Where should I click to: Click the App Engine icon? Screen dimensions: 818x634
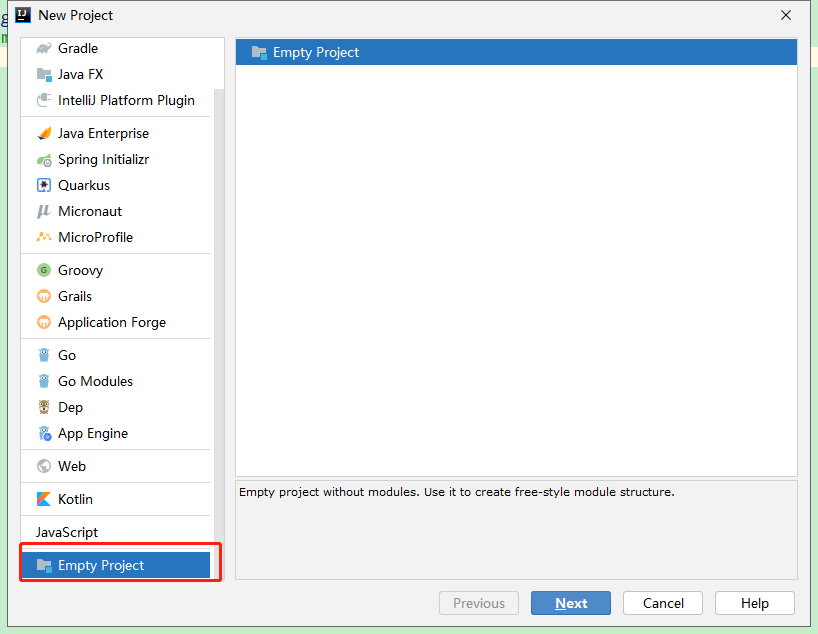44,434
